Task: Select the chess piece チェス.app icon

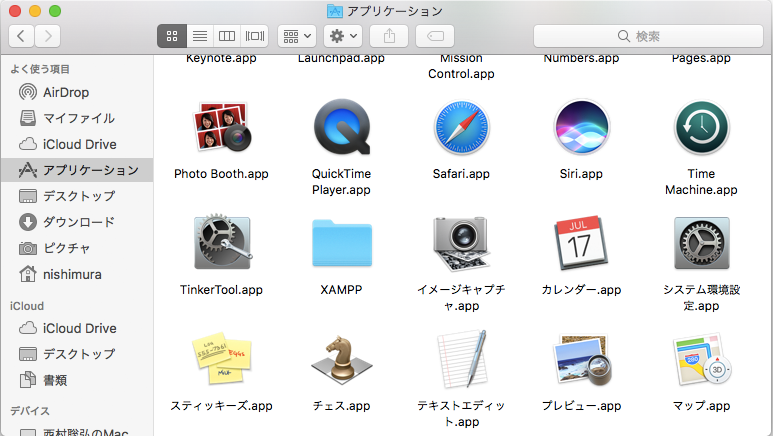Action: pos(341,360)
